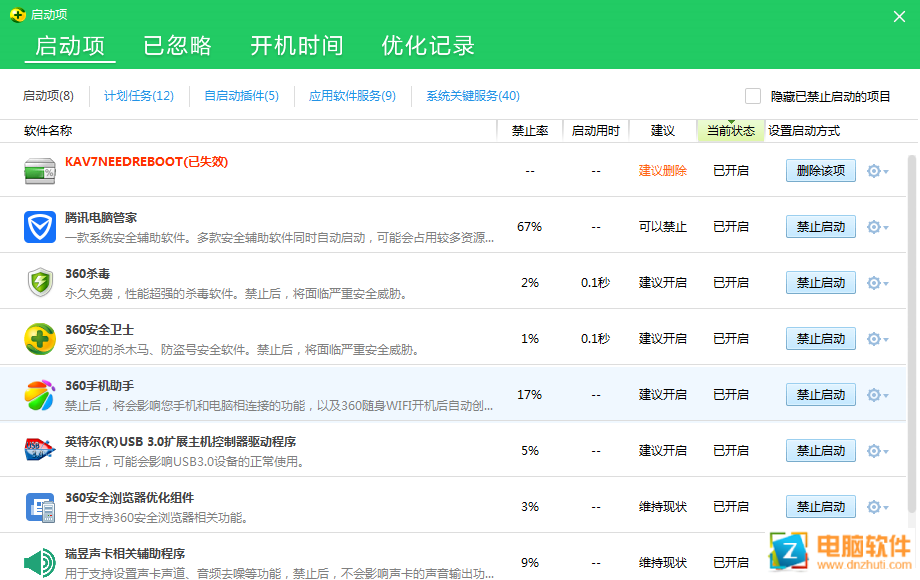This screenshot has height=580, width=920.
Task: Click the 360杀毒 green shield icon
Action: click(x=40, y=283)
